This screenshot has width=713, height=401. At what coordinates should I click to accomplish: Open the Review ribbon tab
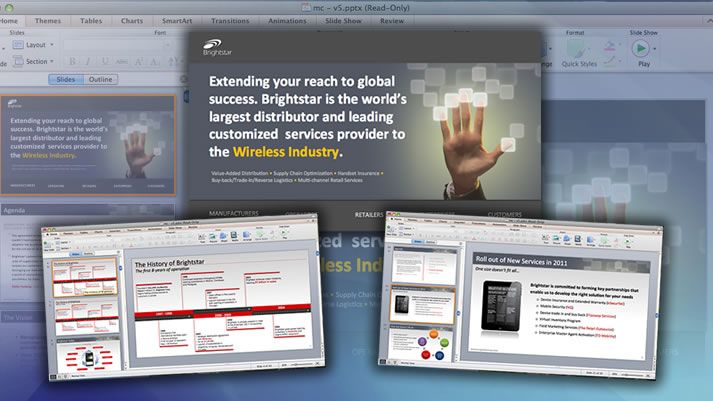pos(392,21)
